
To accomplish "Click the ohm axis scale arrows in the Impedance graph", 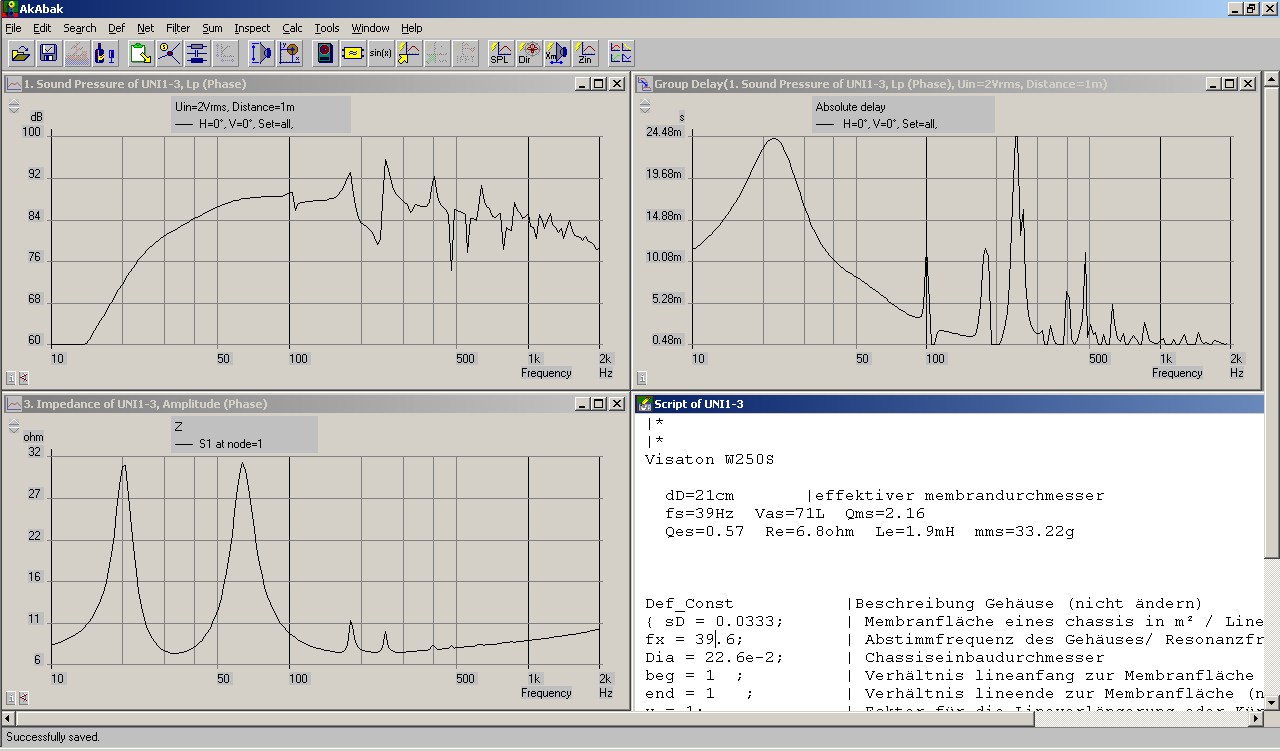I will 13,426.
